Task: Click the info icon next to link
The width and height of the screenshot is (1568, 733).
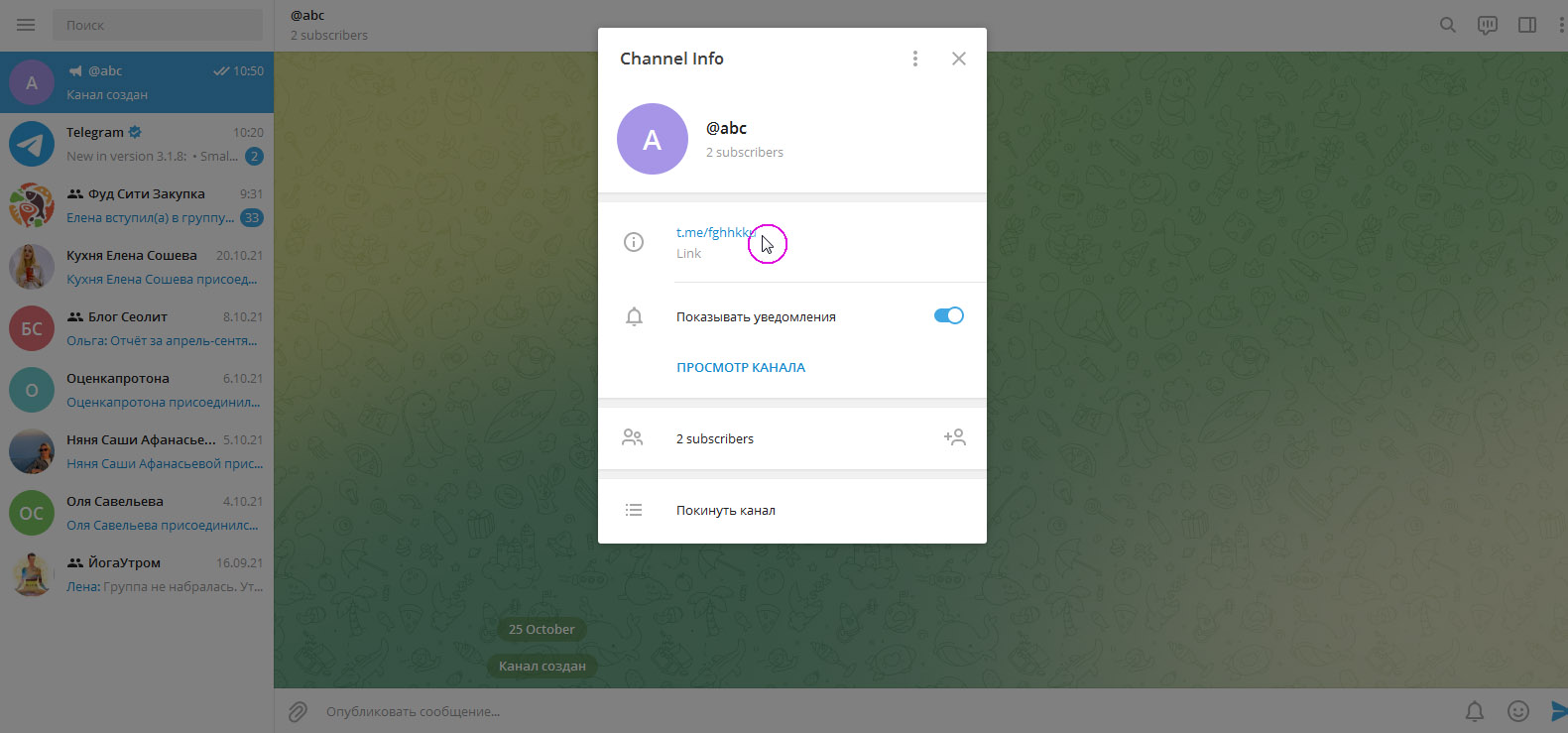Action: pyautogui.click(x=634, y=242)
